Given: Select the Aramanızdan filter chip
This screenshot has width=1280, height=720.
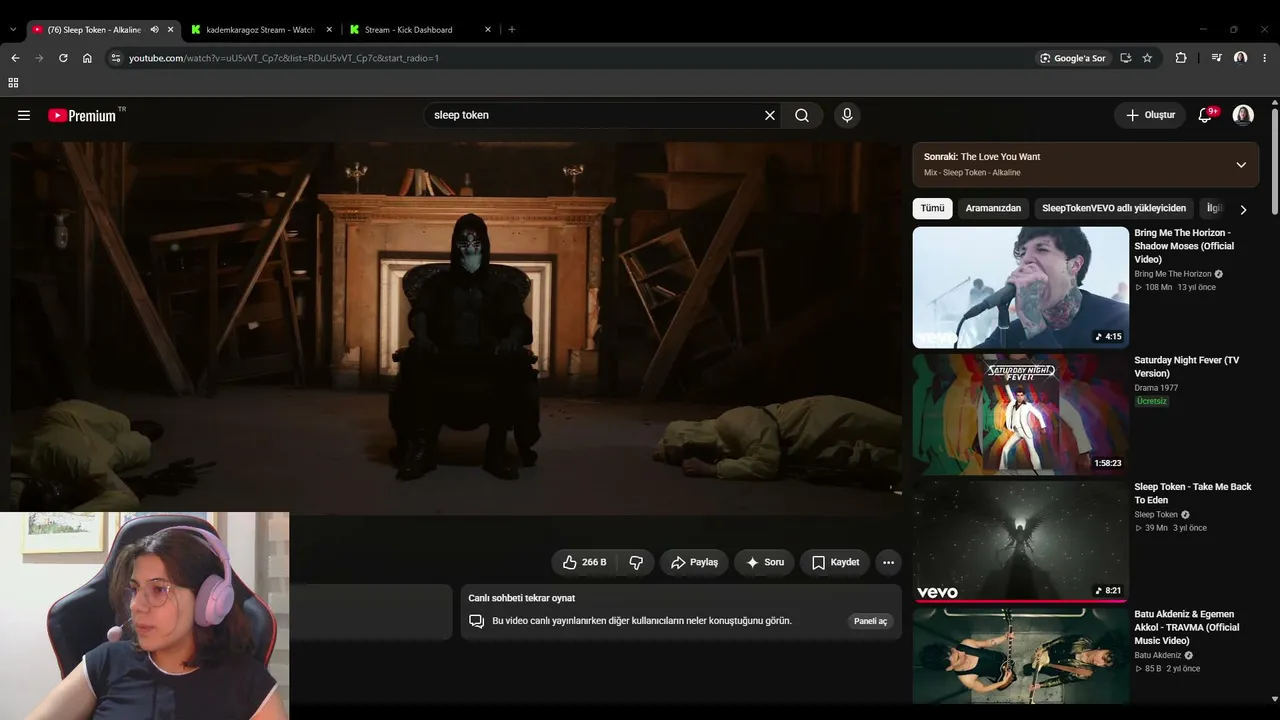Looking at the screenshot, I should point(993,208).
